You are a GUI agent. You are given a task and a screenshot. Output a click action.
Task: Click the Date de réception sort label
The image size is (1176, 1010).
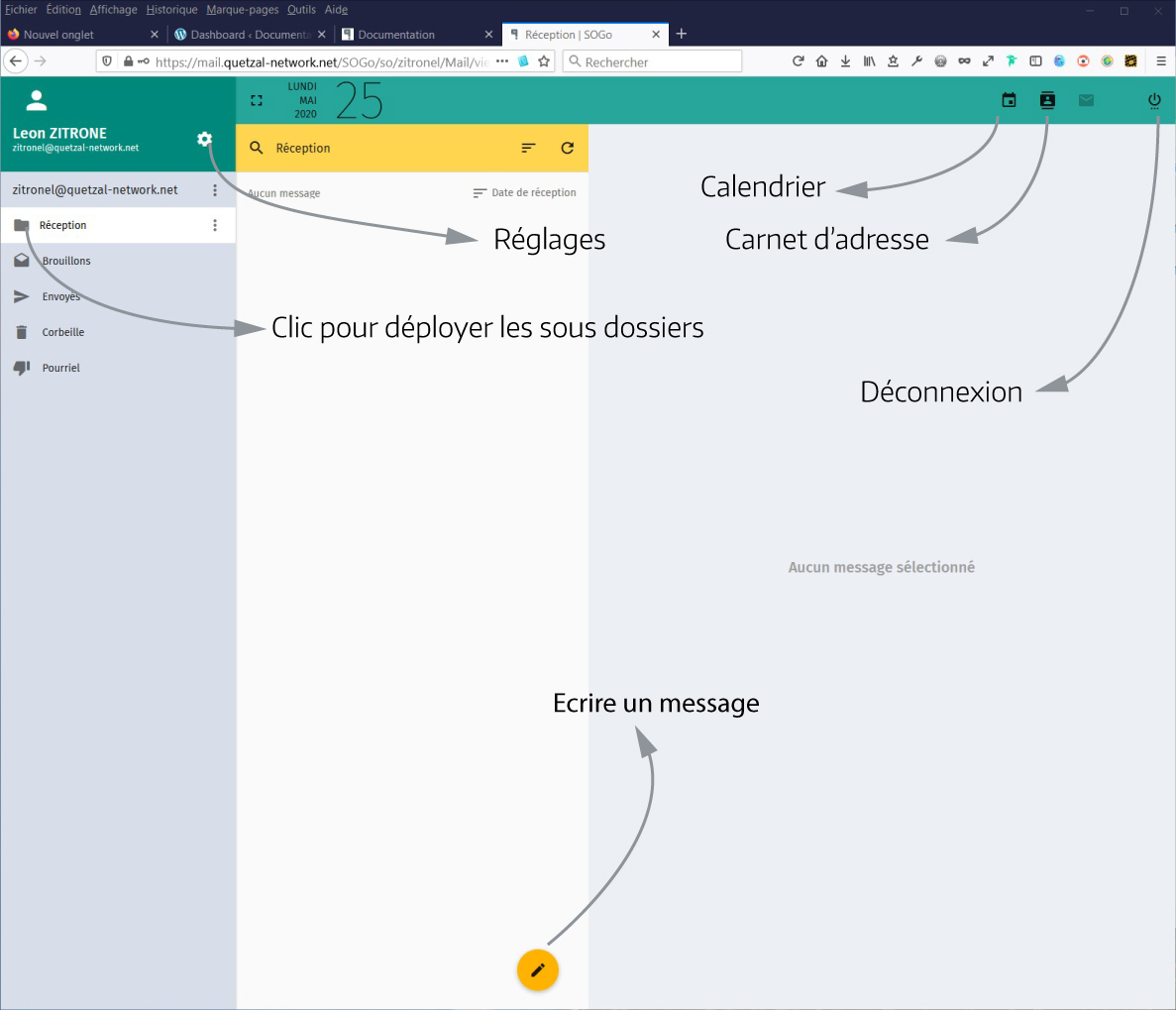click(533, 192)
